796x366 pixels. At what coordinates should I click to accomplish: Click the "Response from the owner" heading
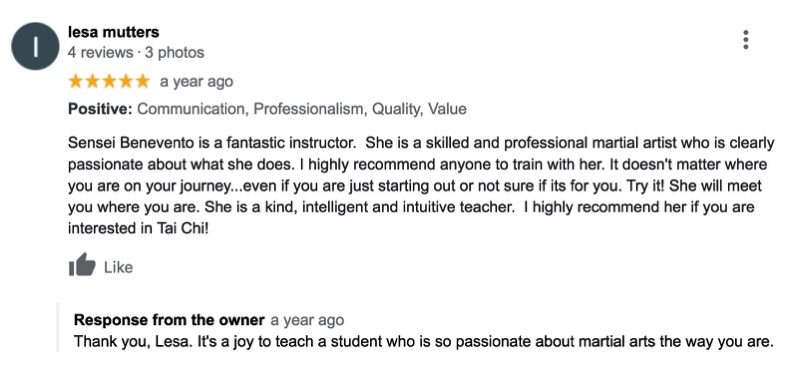click(169, 320)
